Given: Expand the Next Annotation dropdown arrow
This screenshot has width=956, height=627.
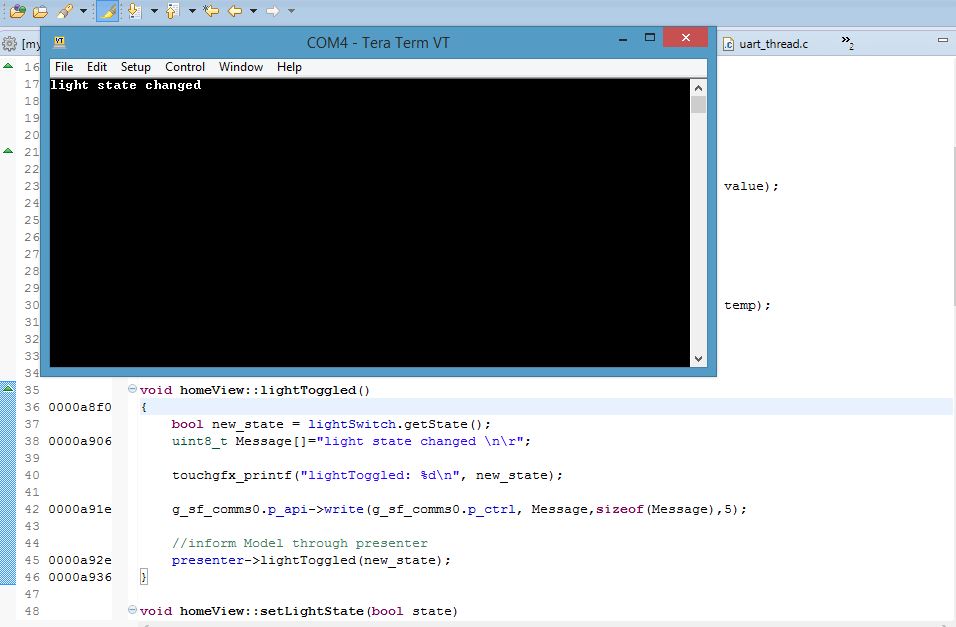Looking at the screenshot, I should 154,11.
